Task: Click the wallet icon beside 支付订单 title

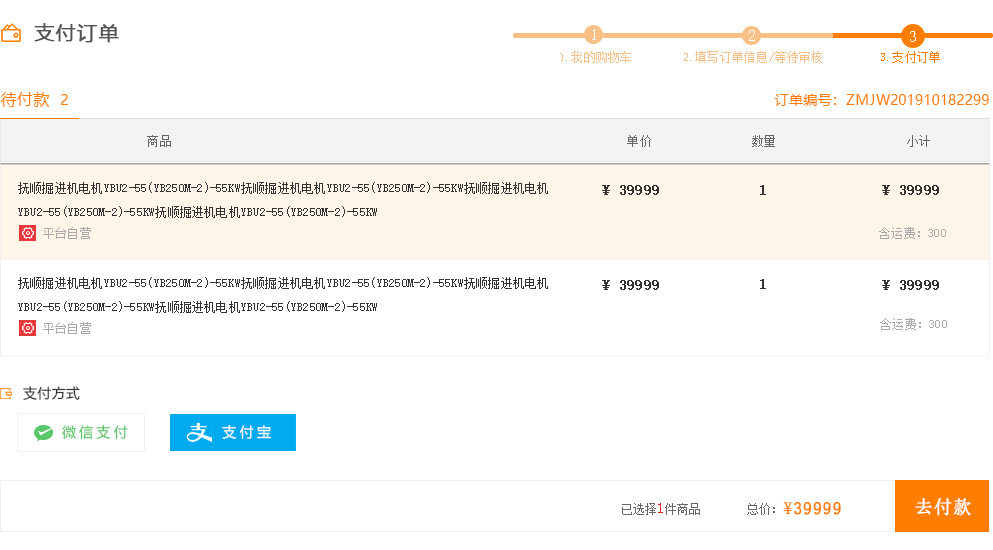Action: (11, 34)
